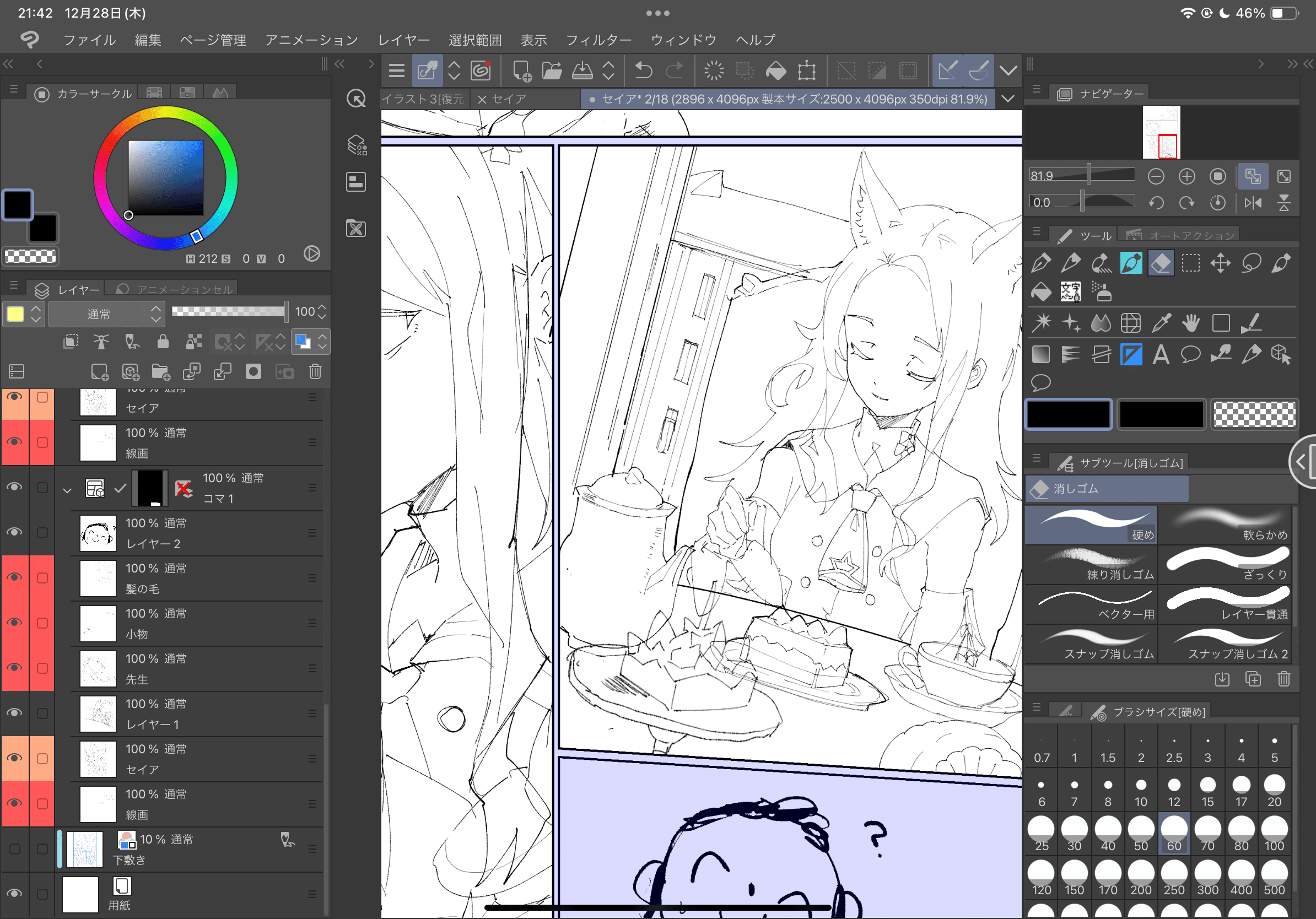Toggle lock checkbox on 髪の毛 layer

point(42,577)
